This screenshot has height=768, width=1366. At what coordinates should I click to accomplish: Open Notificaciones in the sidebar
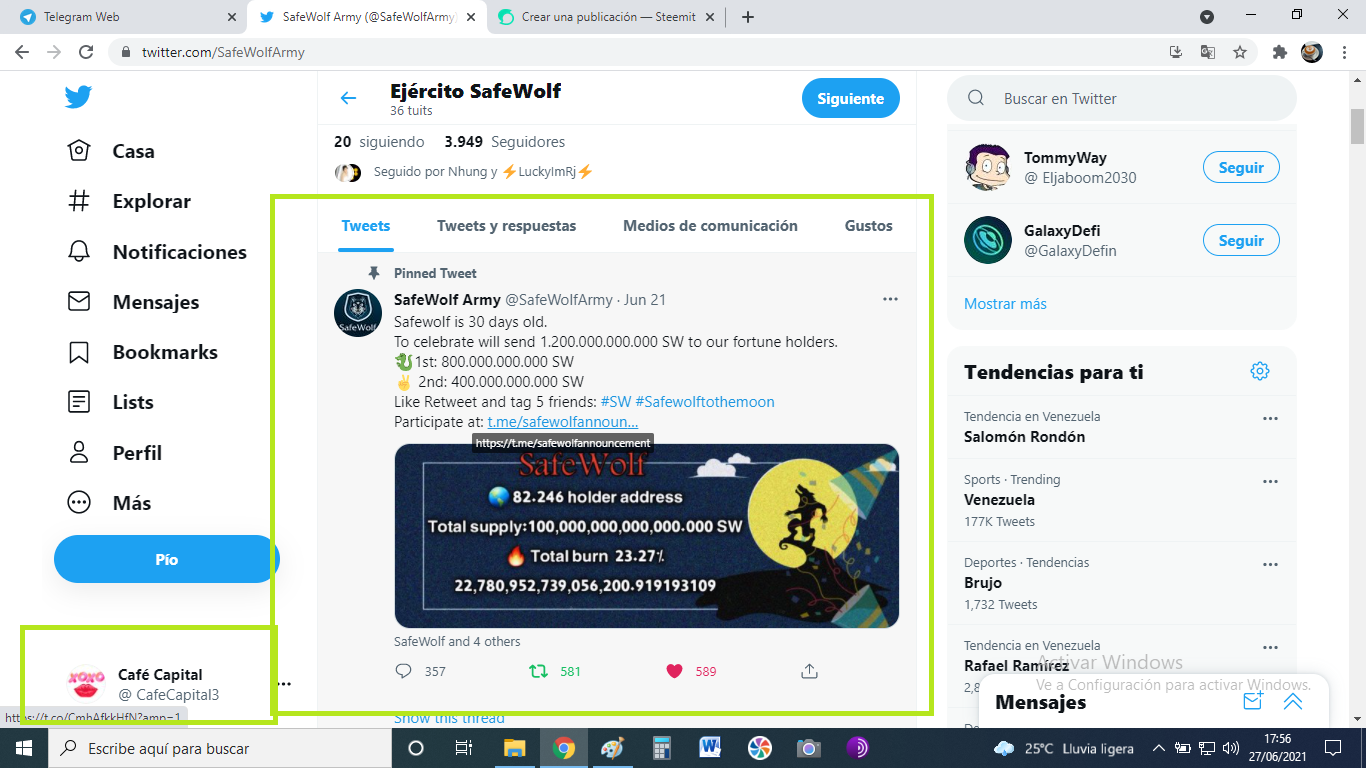tap(157, 252)
